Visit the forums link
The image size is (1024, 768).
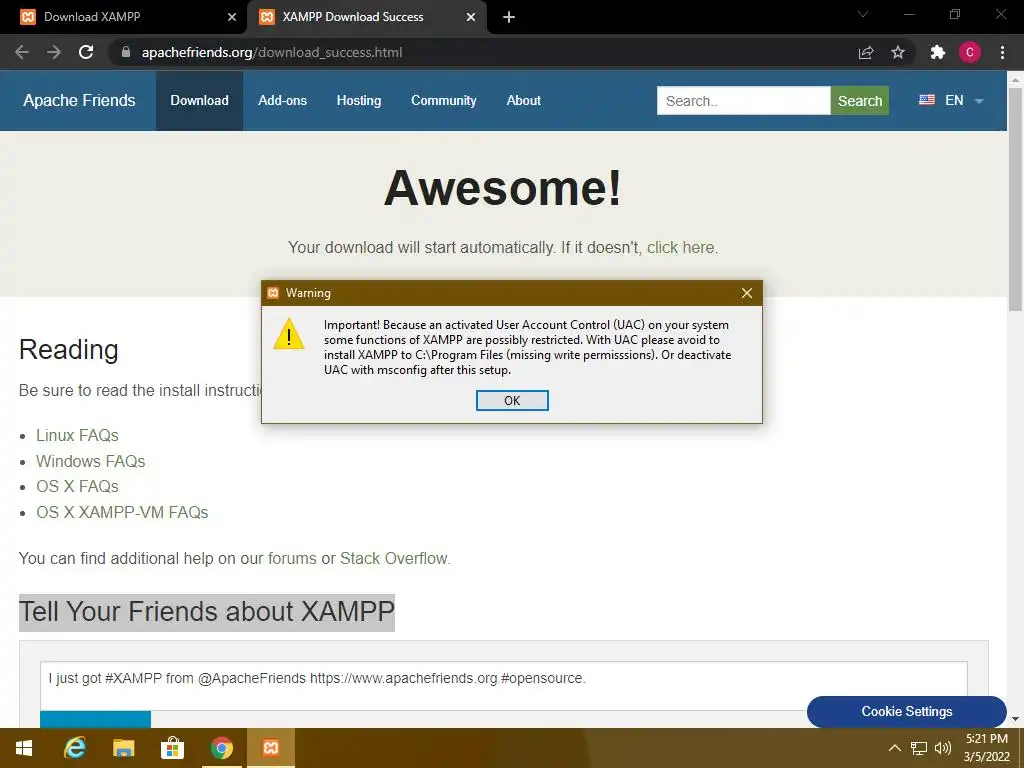tap(292, 558)
